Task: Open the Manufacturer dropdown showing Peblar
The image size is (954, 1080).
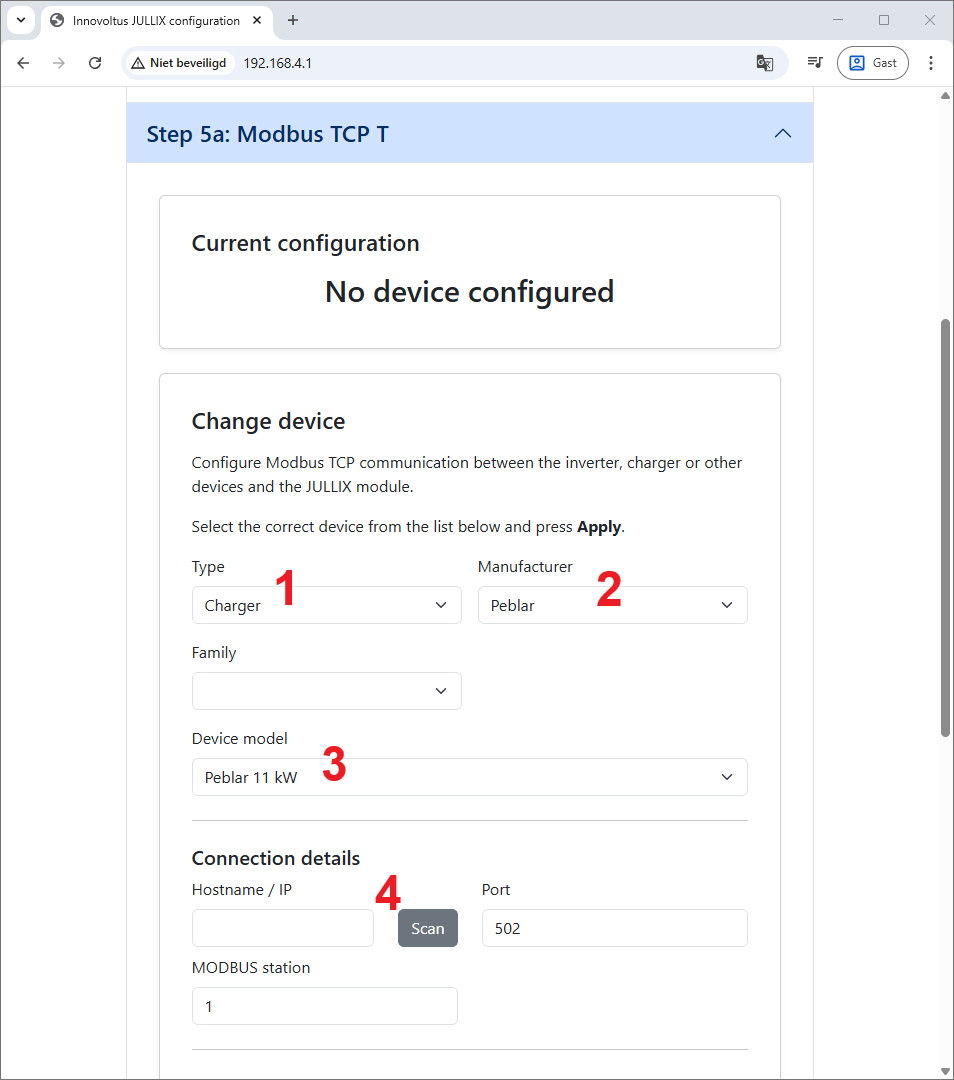Action: pyautogui.click(x=612, y=605)
